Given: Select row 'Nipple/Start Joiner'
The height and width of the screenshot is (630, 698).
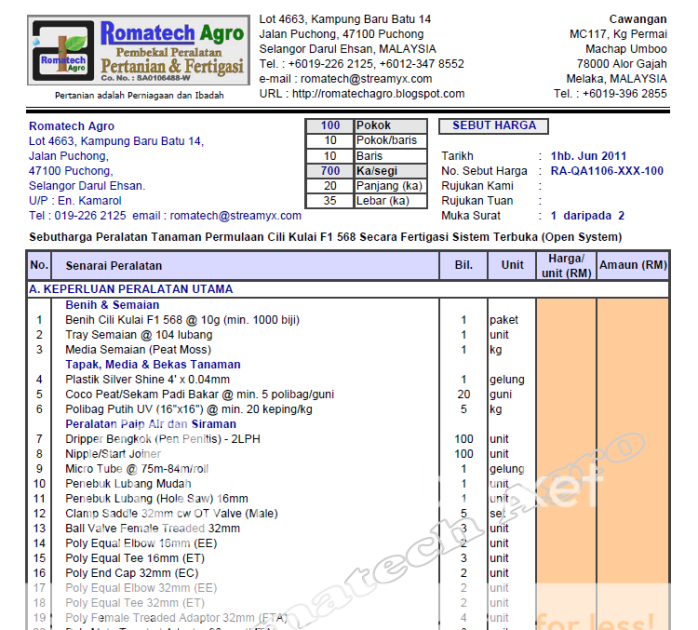Looking at the screenshot, I should (x=348, y=454).
